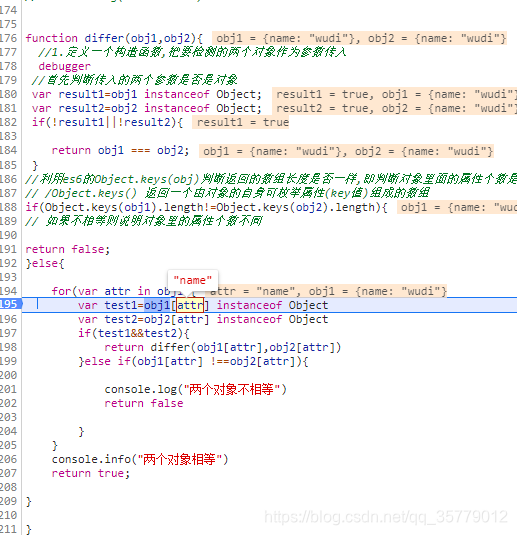The image size is (517, 535).
Task: Click the debugger keyword on line 178
Action: (x=64, y=66)
